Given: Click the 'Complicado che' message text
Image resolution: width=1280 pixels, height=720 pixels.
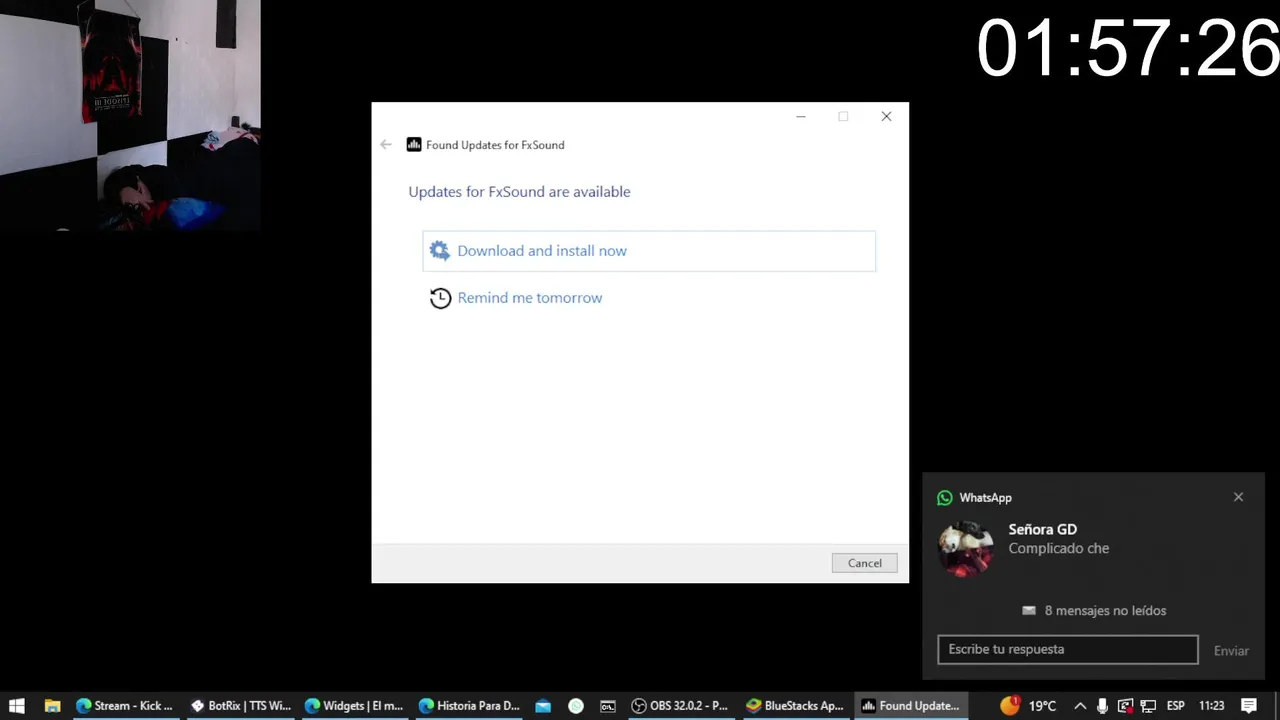Looking at the screenshot, I should coord(1058,549).
